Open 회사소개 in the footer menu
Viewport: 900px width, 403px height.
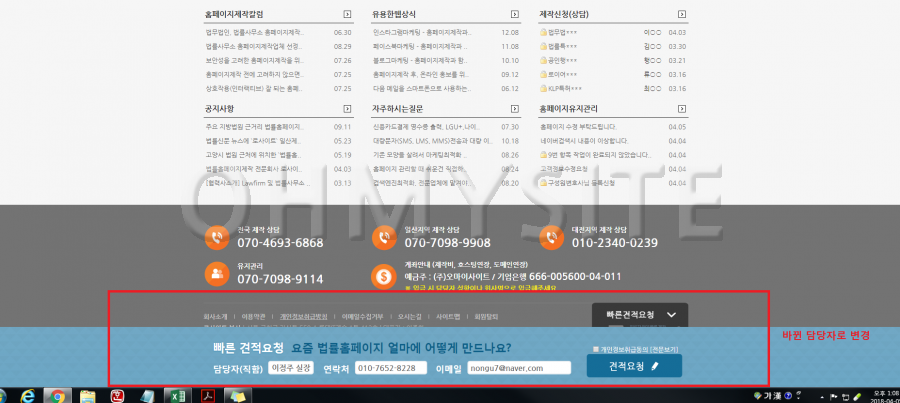pos(217,315)
